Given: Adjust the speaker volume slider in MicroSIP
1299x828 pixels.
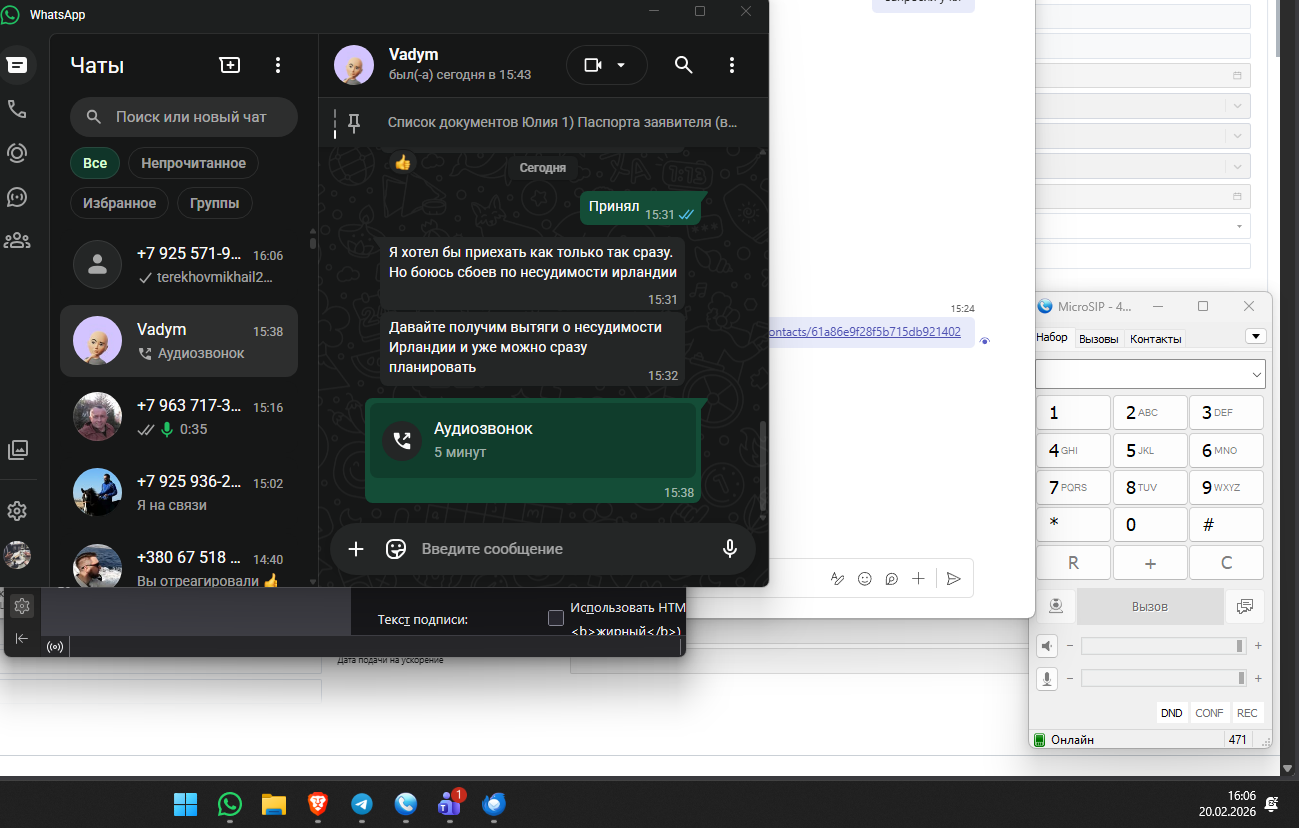Looking at the screenshot, I should tap(1163, 646).
